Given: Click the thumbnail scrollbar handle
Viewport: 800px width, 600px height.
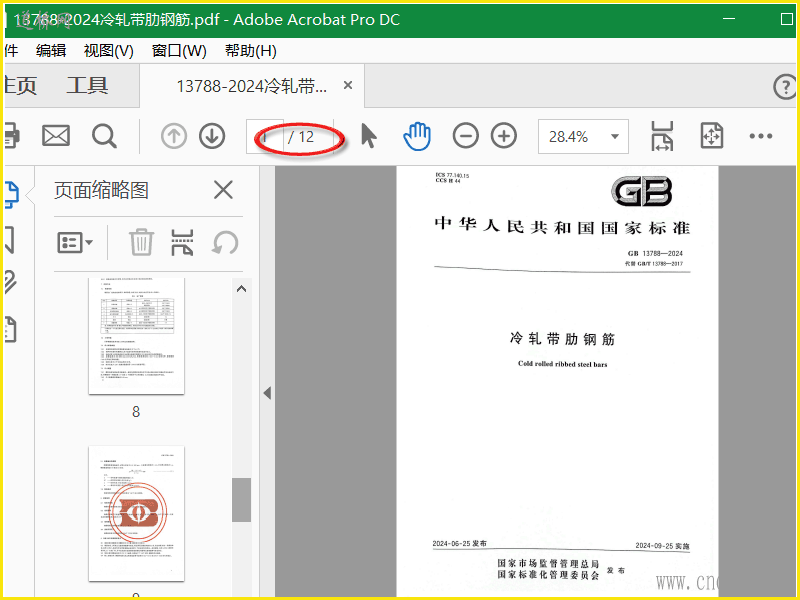Looking at the screenshot, I should tap(241, 500).
